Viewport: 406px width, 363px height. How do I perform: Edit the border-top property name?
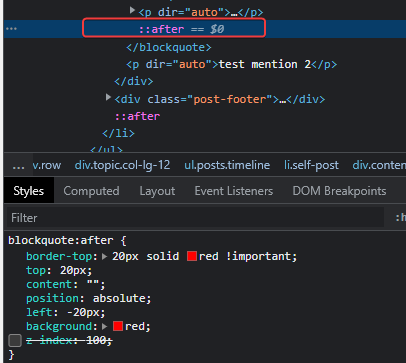(x=59, y=256)
